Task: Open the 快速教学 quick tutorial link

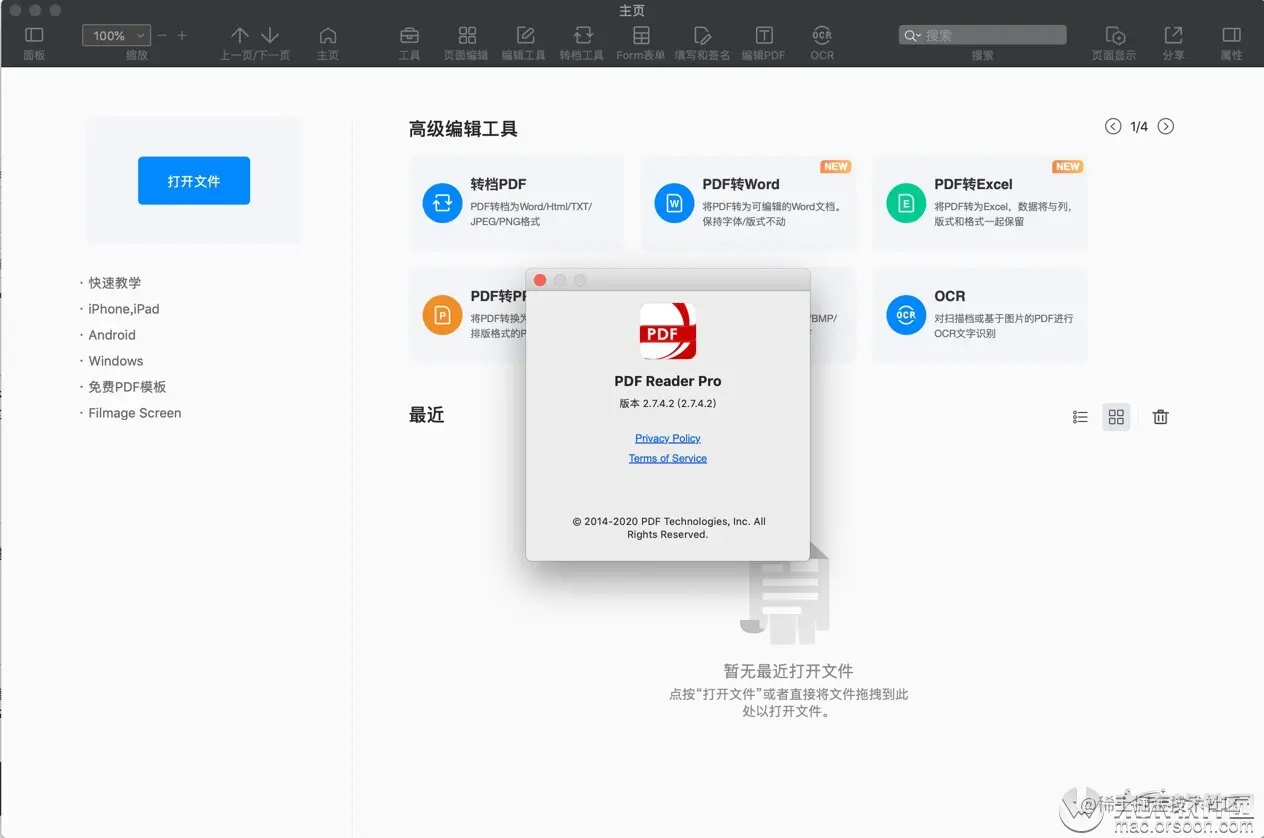Action: point(115,283)
